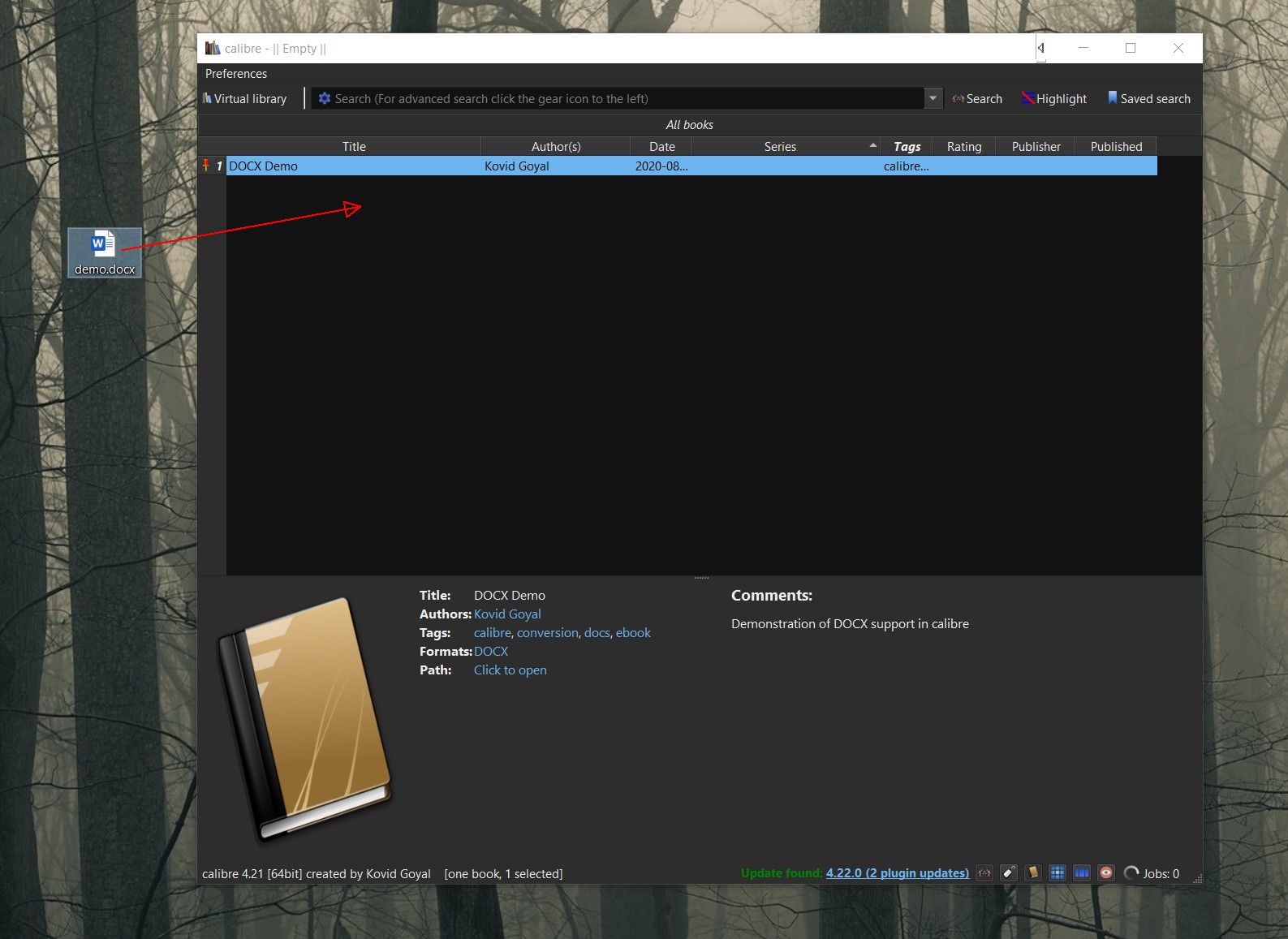Focus the book search input field

(x=628, y=99)
